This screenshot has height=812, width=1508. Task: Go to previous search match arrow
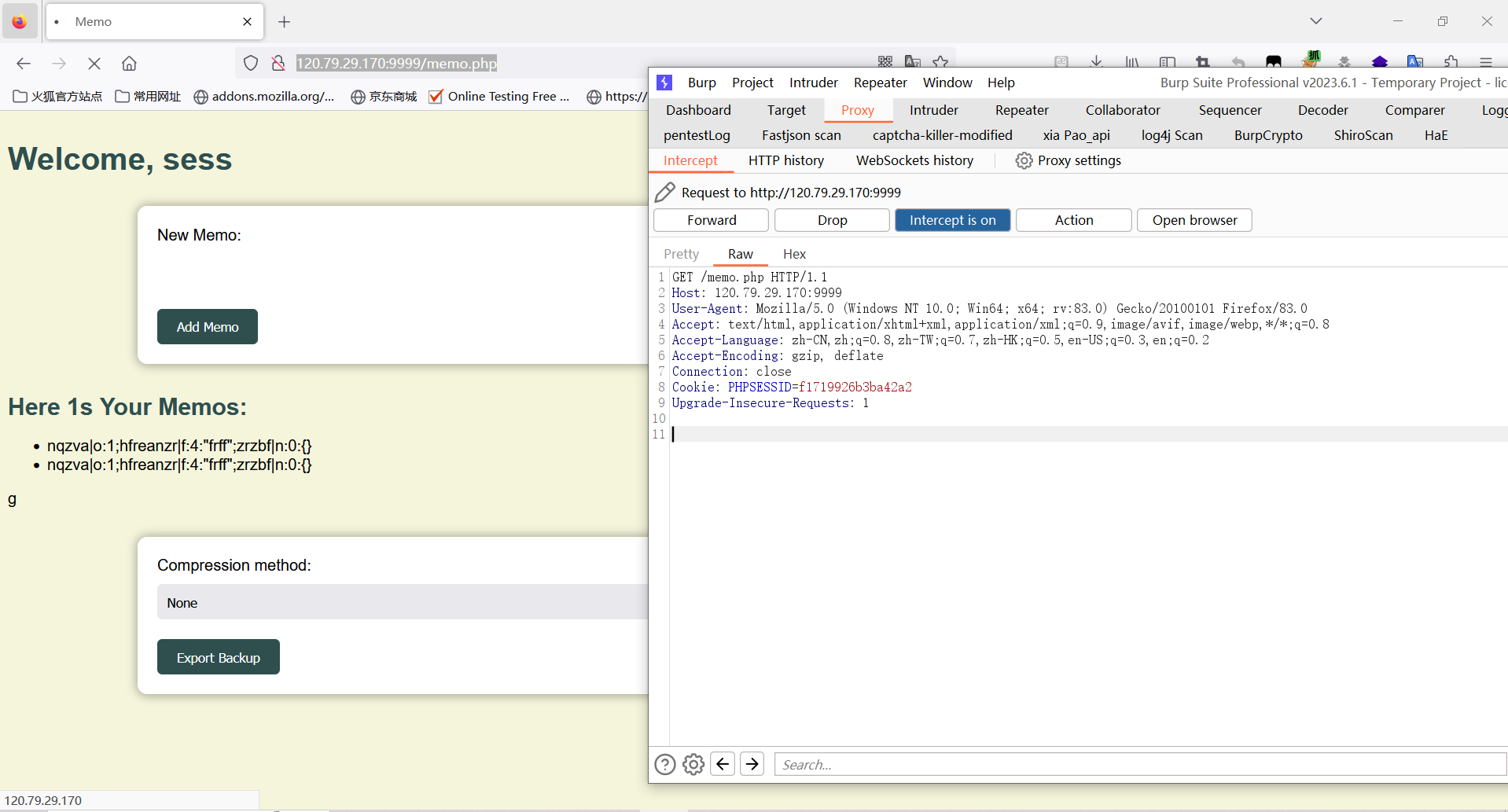click(723, 763)
